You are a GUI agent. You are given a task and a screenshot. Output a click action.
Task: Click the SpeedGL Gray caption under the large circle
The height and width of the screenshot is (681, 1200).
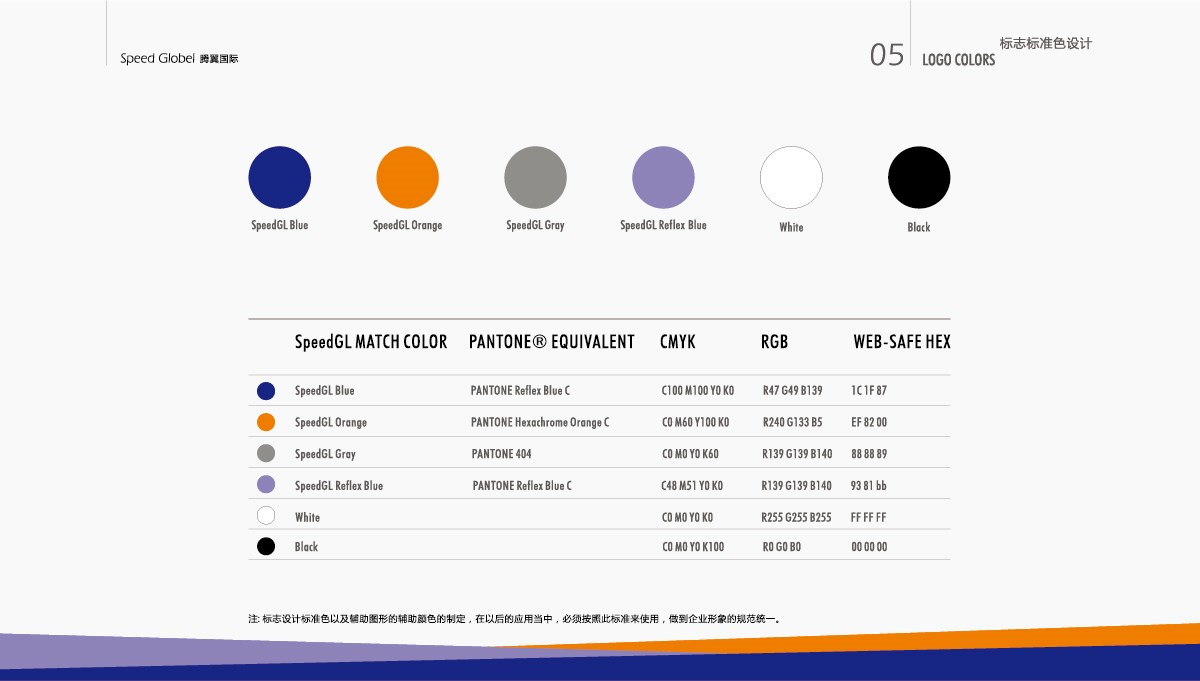[x=536, y=226]
